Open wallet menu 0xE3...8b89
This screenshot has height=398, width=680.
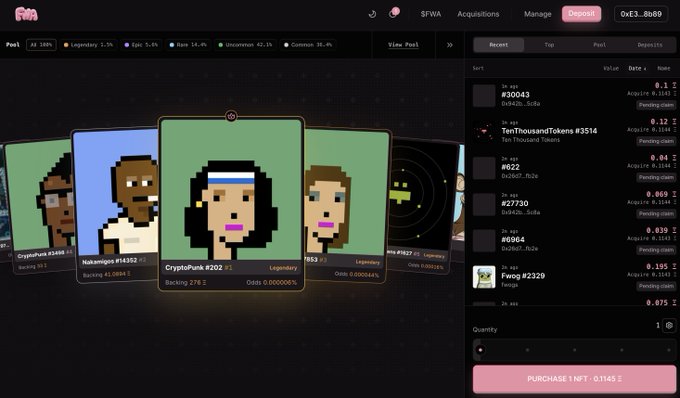click(x=641, y=14)
